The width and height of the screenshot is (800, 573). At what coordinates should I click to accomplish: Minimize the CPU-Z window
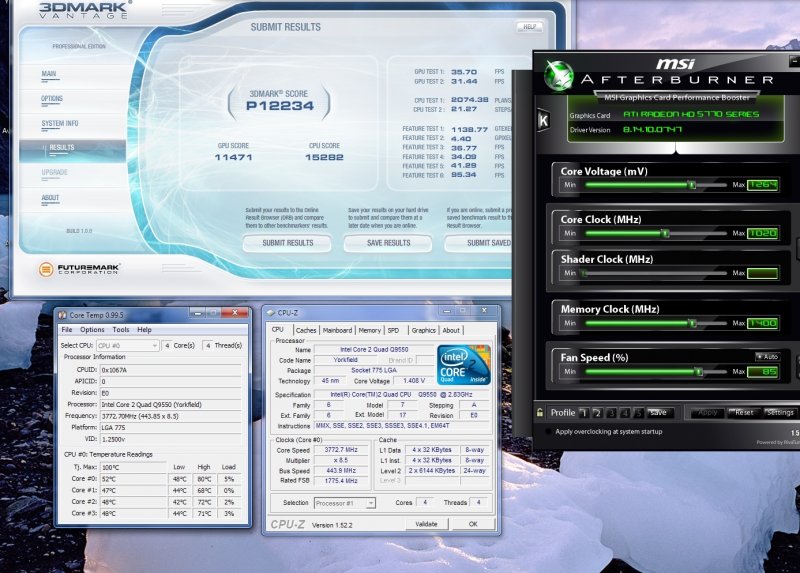click(x=447, y=311)
